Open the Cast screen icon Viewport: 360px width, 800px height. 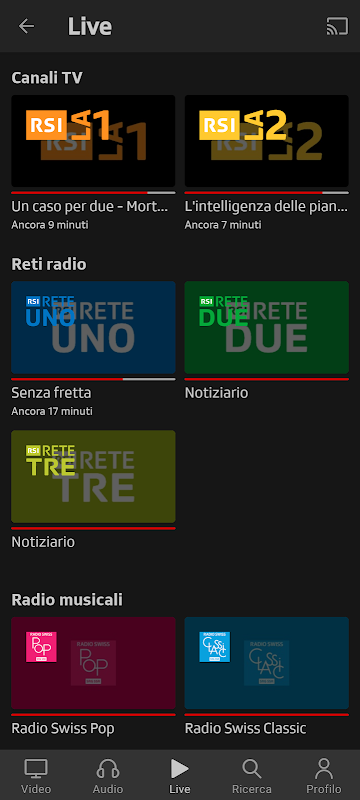337,26
